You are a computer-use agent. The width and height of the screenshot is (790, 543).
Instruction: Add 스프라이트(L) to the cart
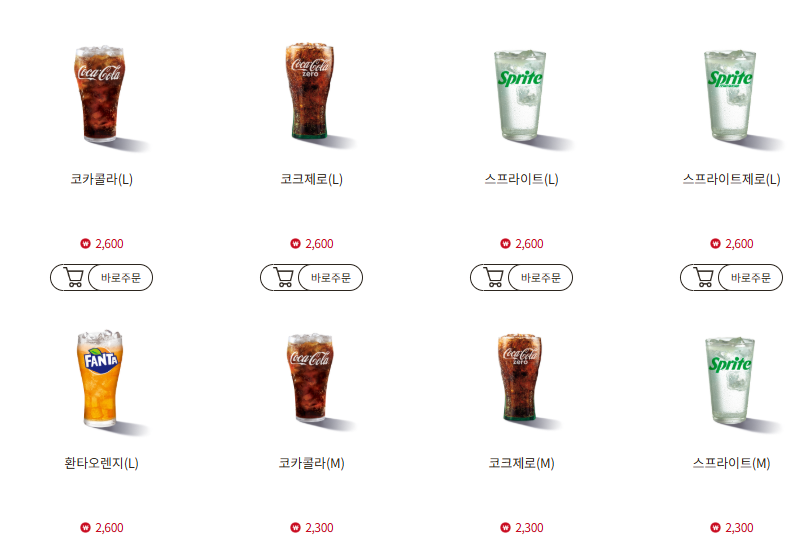pyautogui.click(x=494, y=278)
